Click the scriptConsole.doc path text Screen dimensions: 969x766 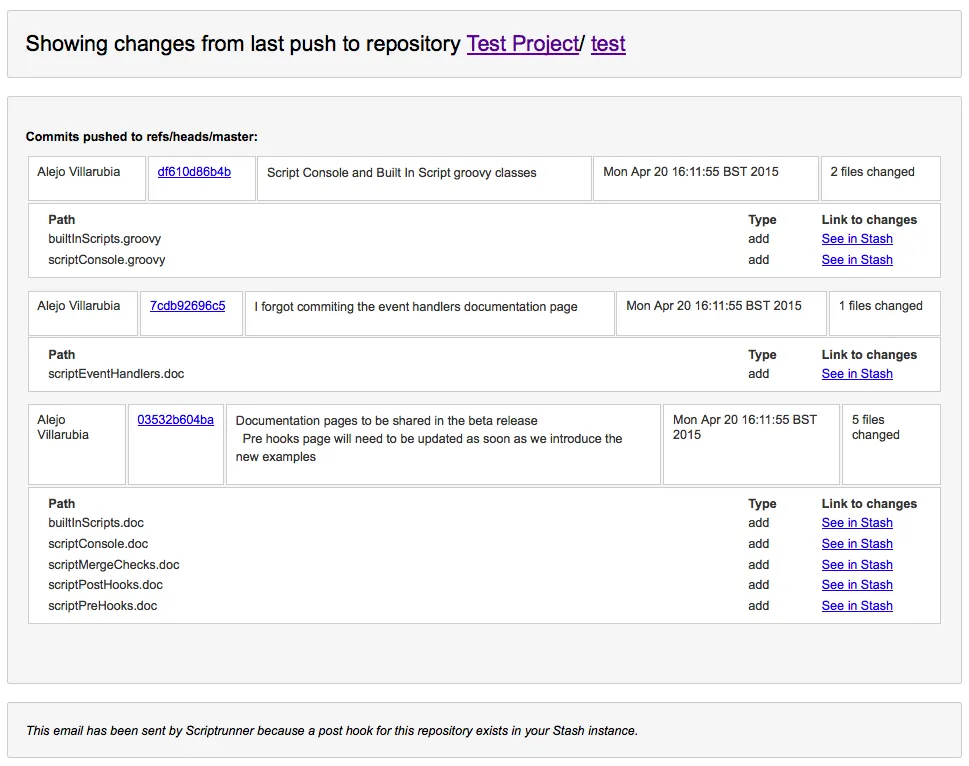click(x=98, y=544)
